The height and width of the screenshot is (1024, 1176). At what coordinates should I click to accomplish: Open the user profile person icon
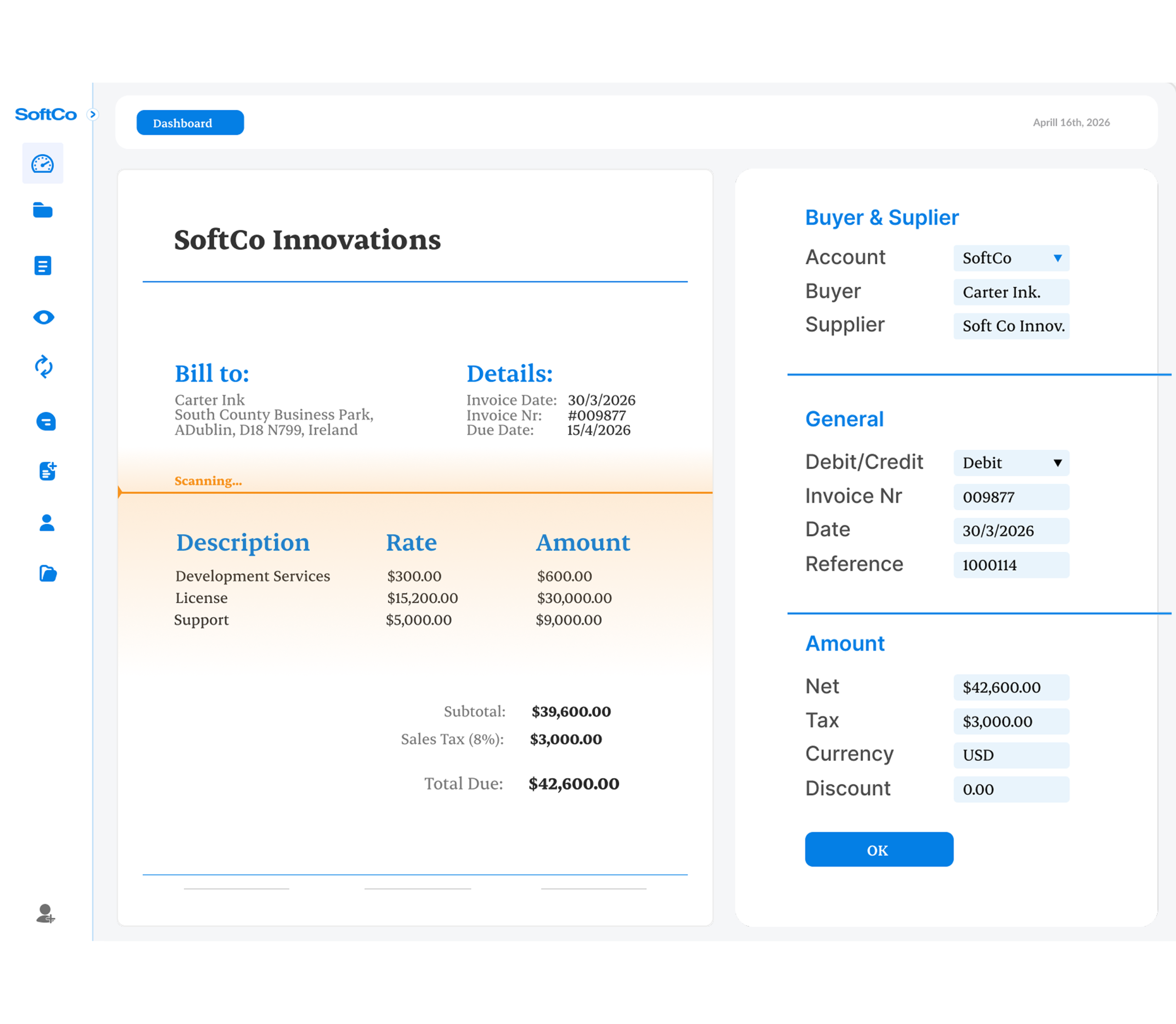pos(47,522)
